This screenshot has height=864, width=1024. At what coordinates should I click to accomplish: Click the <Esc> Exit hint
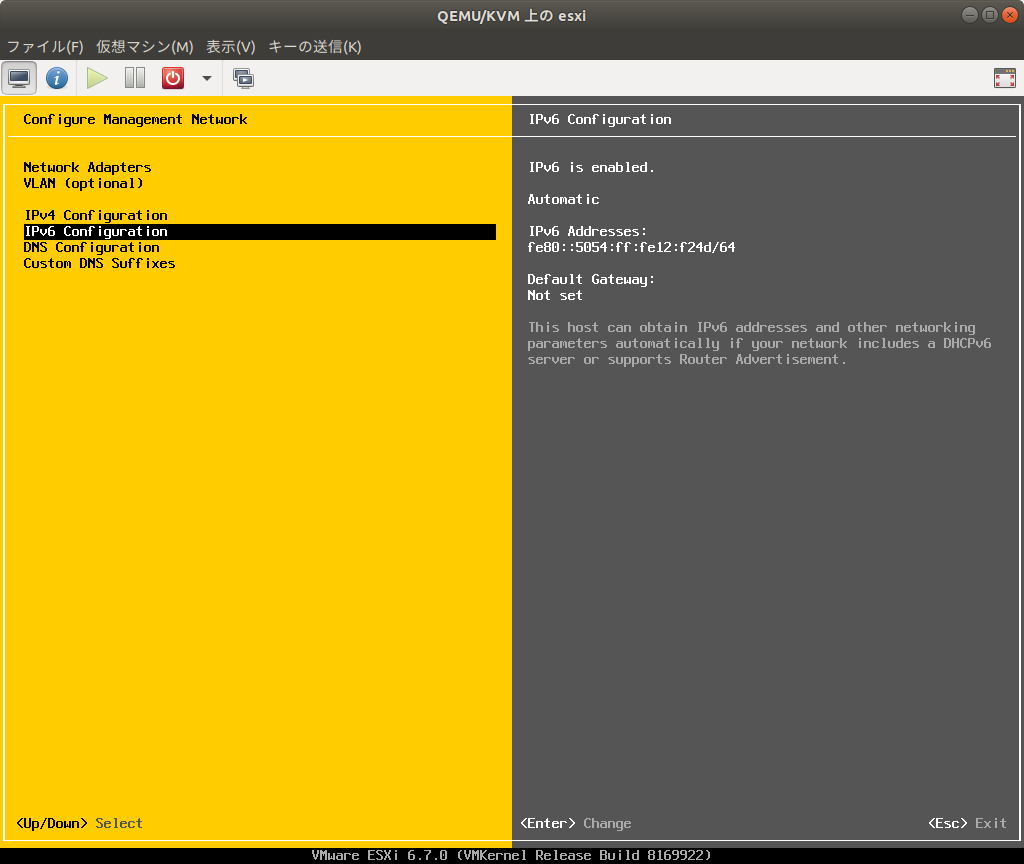coord(967,824)
